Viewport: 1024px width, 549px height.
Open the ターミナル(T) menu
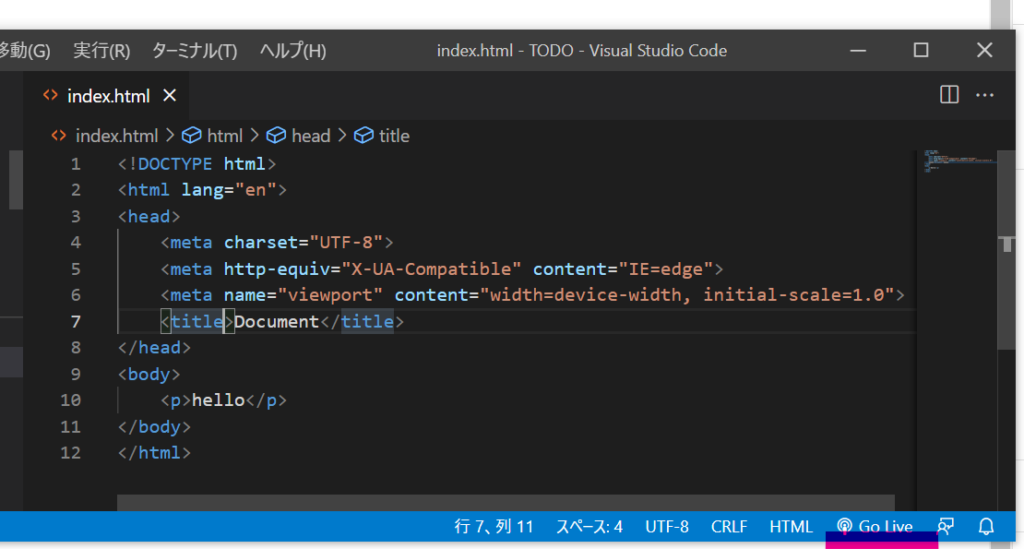194,50
